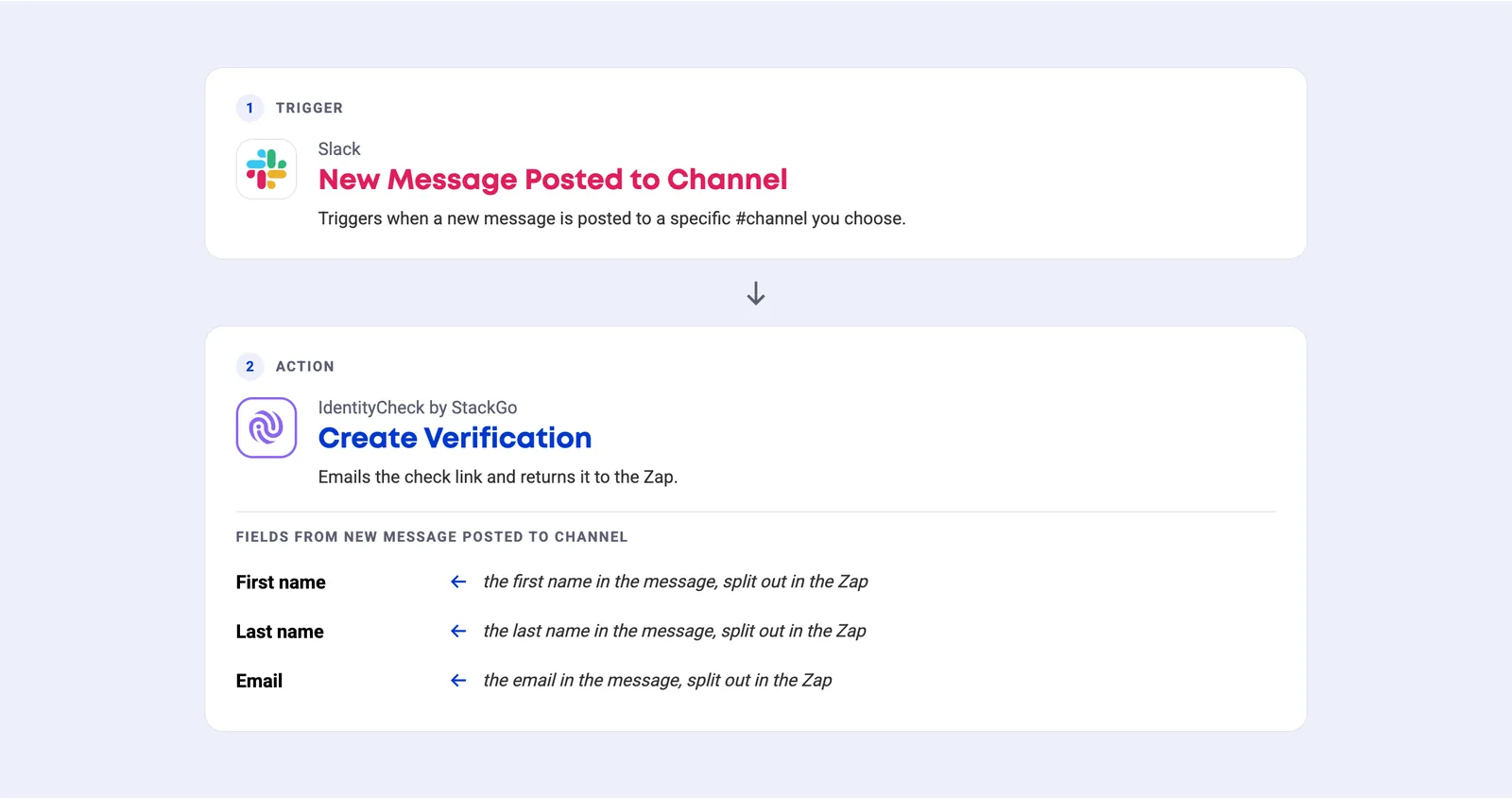Click the step 2 number badge

click(249, 366)
